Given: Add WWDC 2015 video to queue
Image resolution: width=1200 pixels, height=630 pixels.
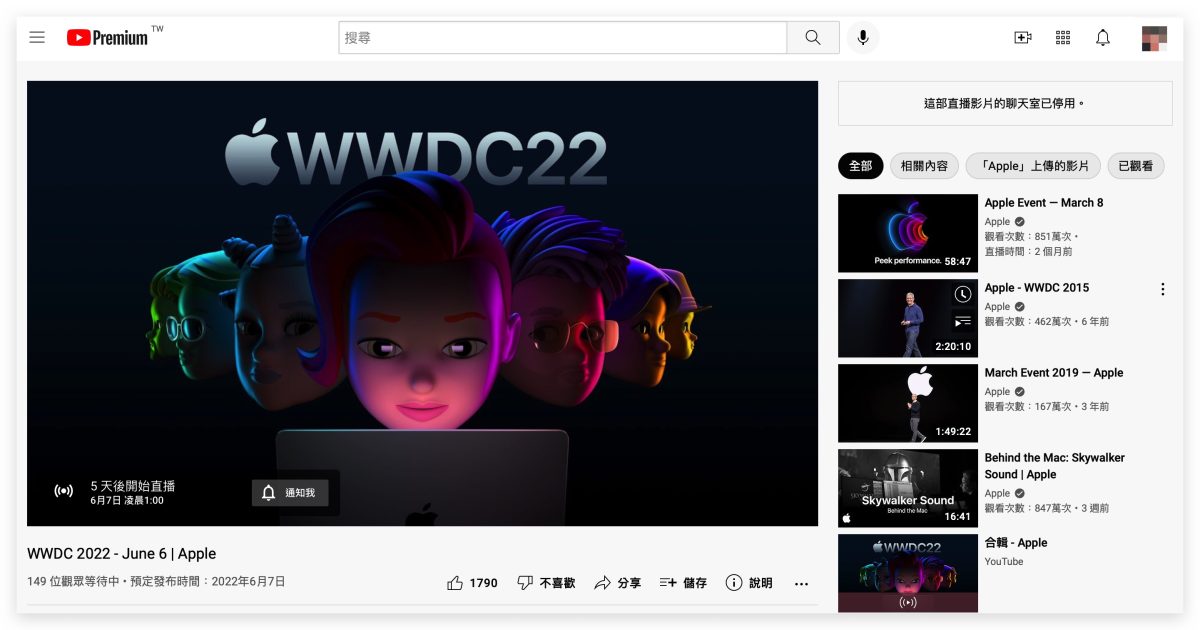Looking at the screenshot, I should (962, 321).
